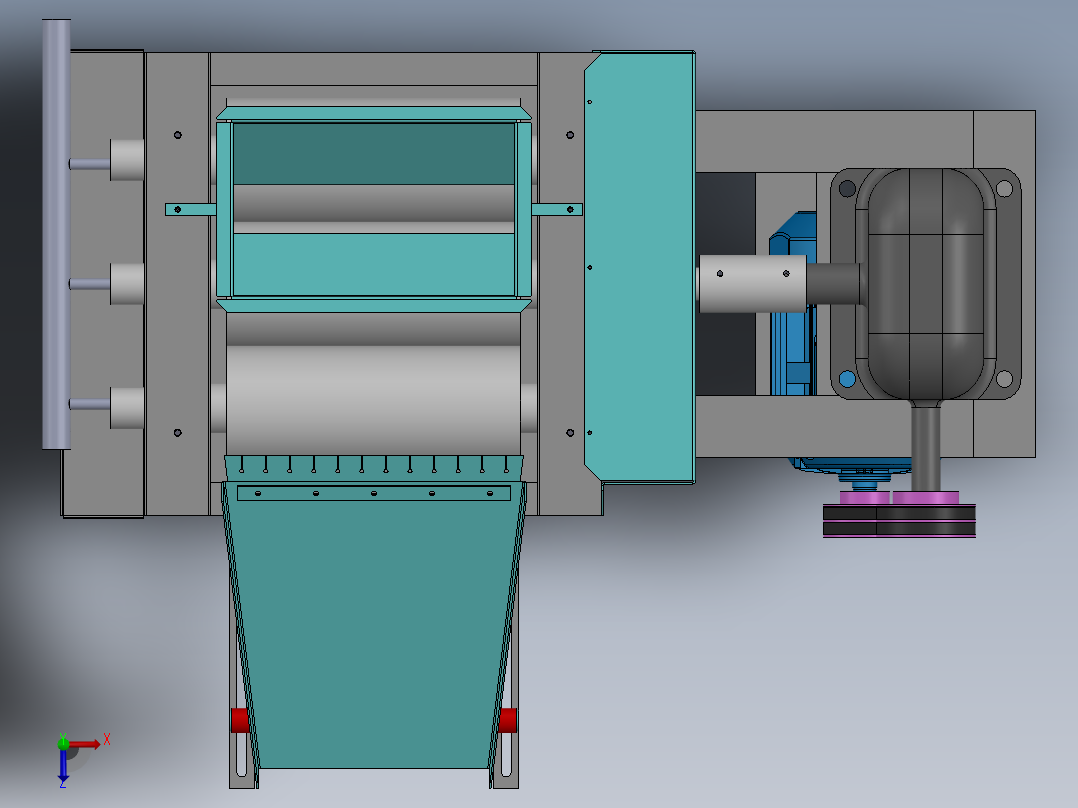Select the dark rounded gearbox housing
This screenshot has width=1078, height=808.
pos(926,284)
